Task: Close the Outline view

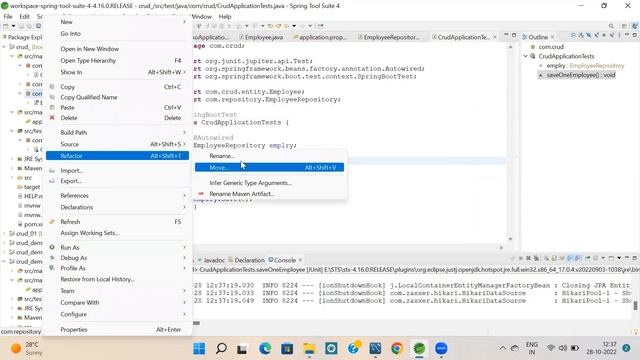Action: (x=553, y=37)
